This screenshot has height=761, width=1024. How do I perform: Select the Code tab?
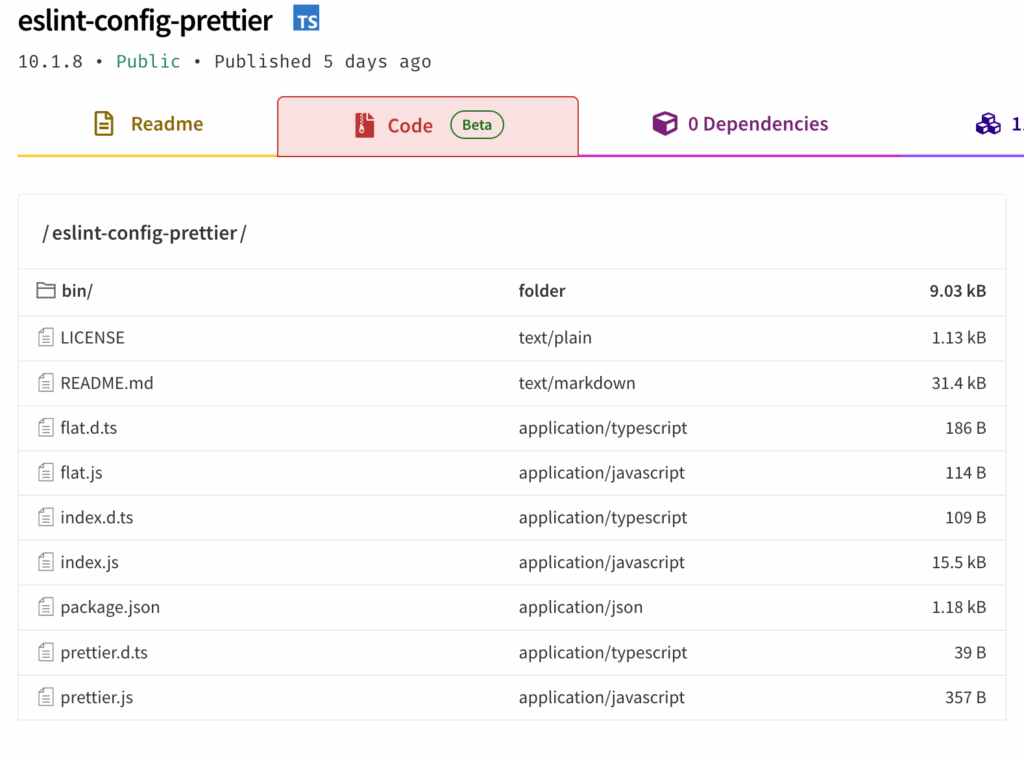click(410, 126)
